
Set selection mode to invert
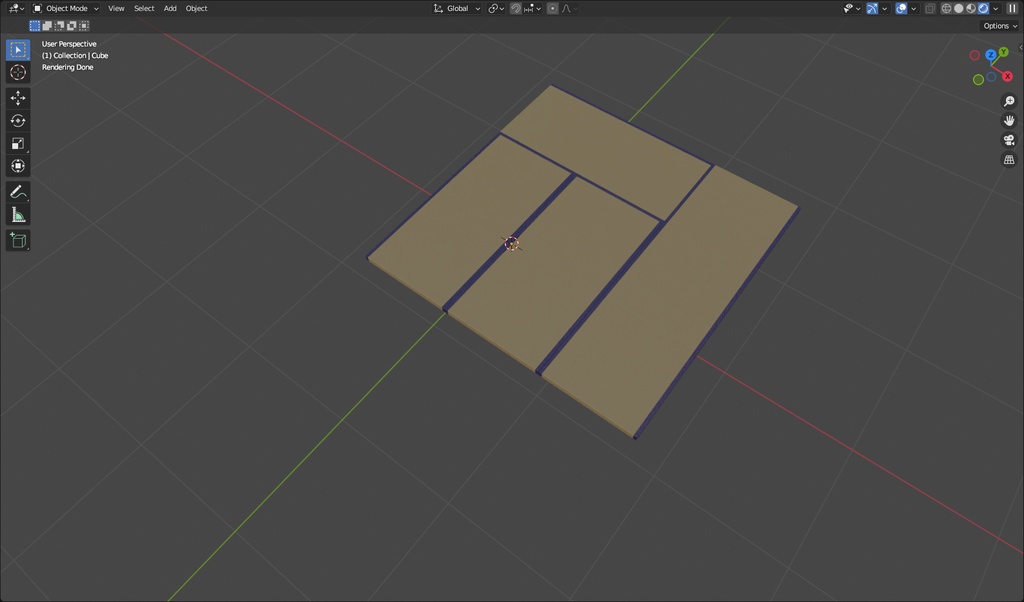[x=72, y=25]
